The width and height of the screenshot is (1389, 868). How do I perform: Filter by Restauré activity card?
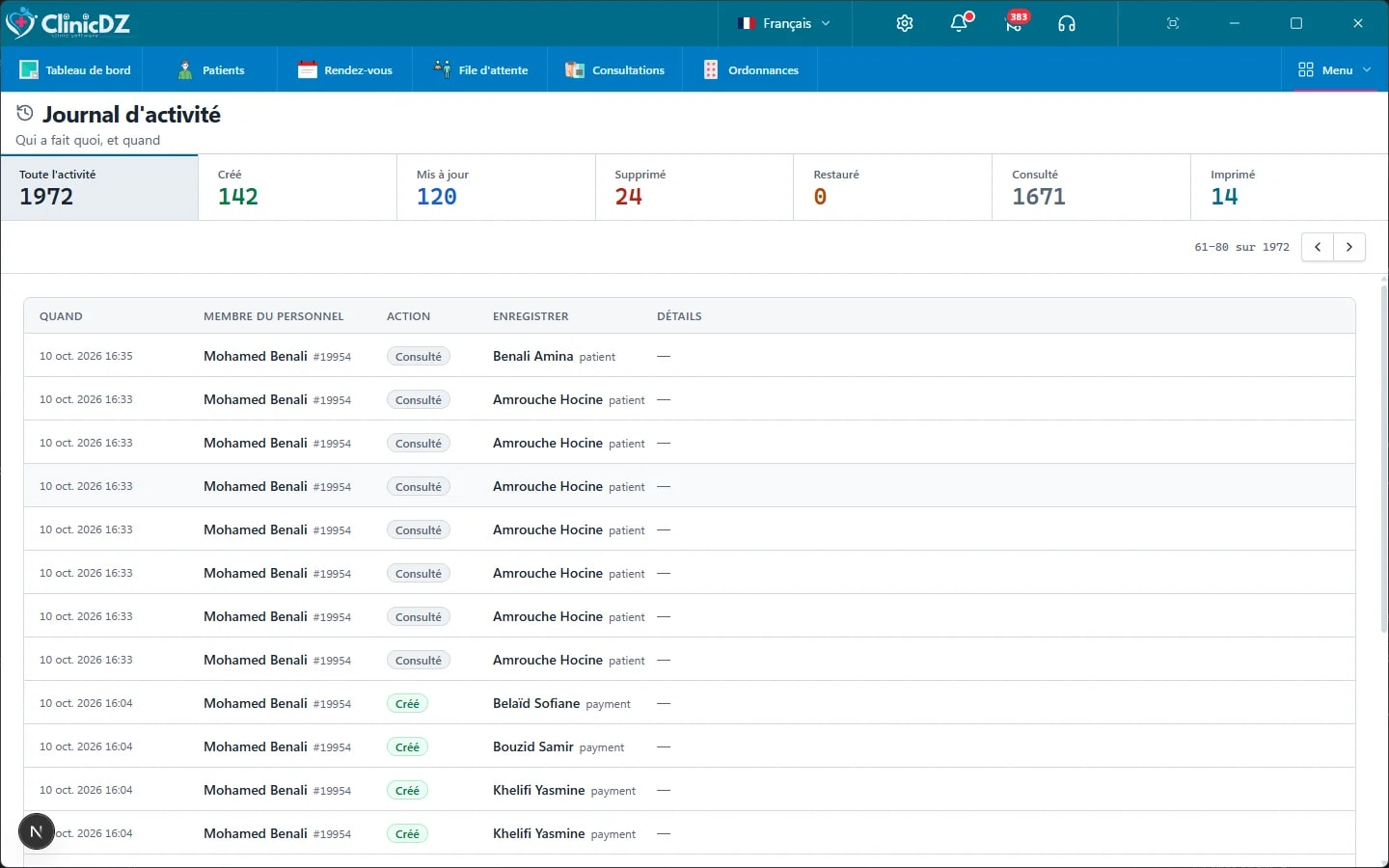893,187
